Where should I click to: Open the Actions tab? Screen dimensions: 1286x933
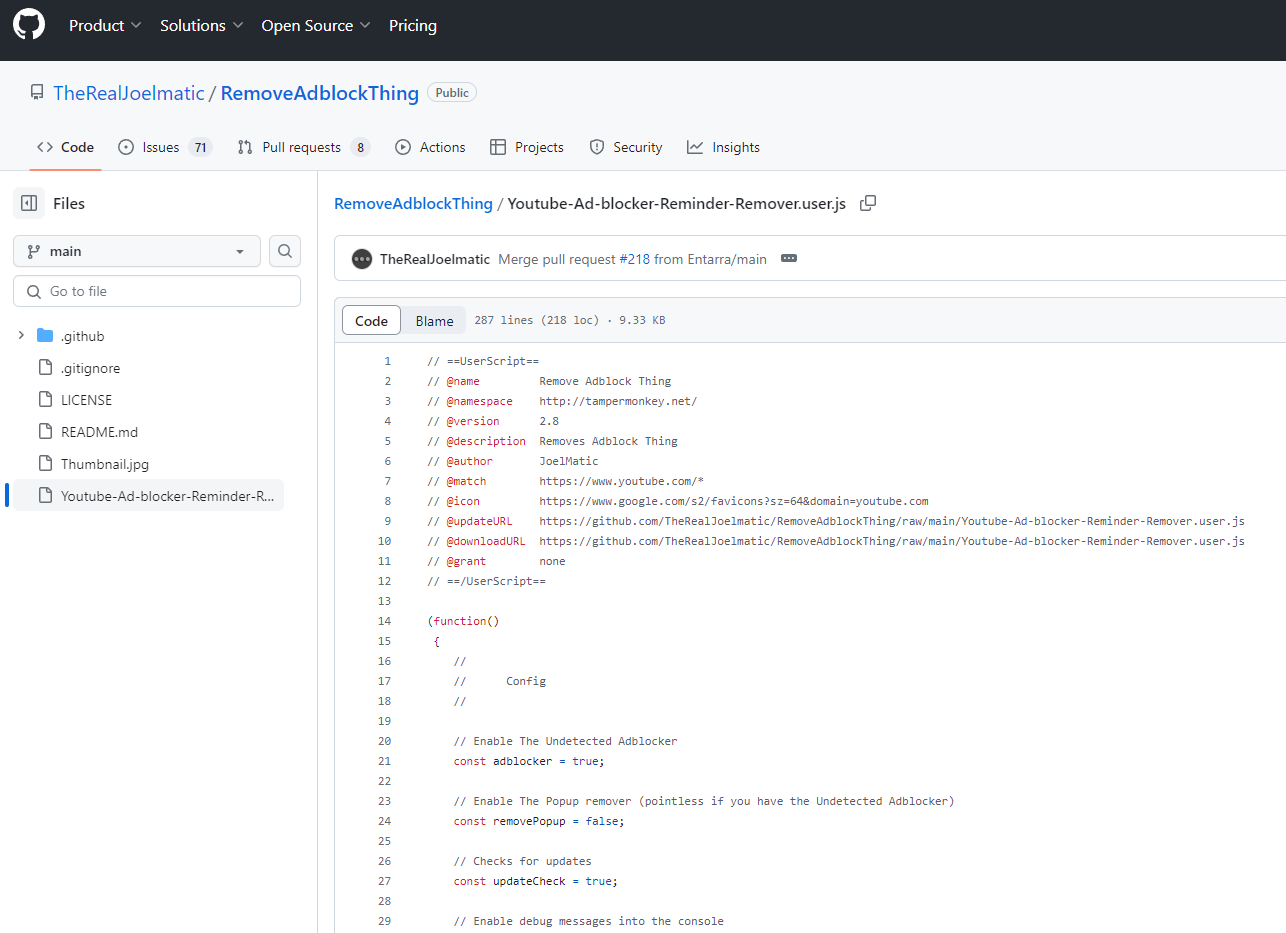pyautogui.click(x=430, y=147)
